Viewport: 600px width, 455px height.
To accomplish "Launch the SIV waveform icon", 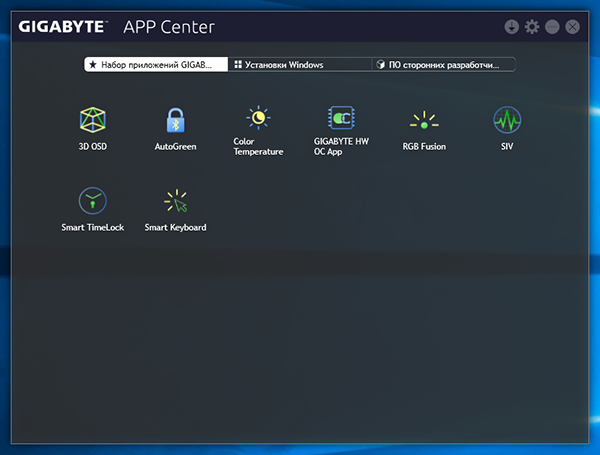I will (x=507, y=121).
